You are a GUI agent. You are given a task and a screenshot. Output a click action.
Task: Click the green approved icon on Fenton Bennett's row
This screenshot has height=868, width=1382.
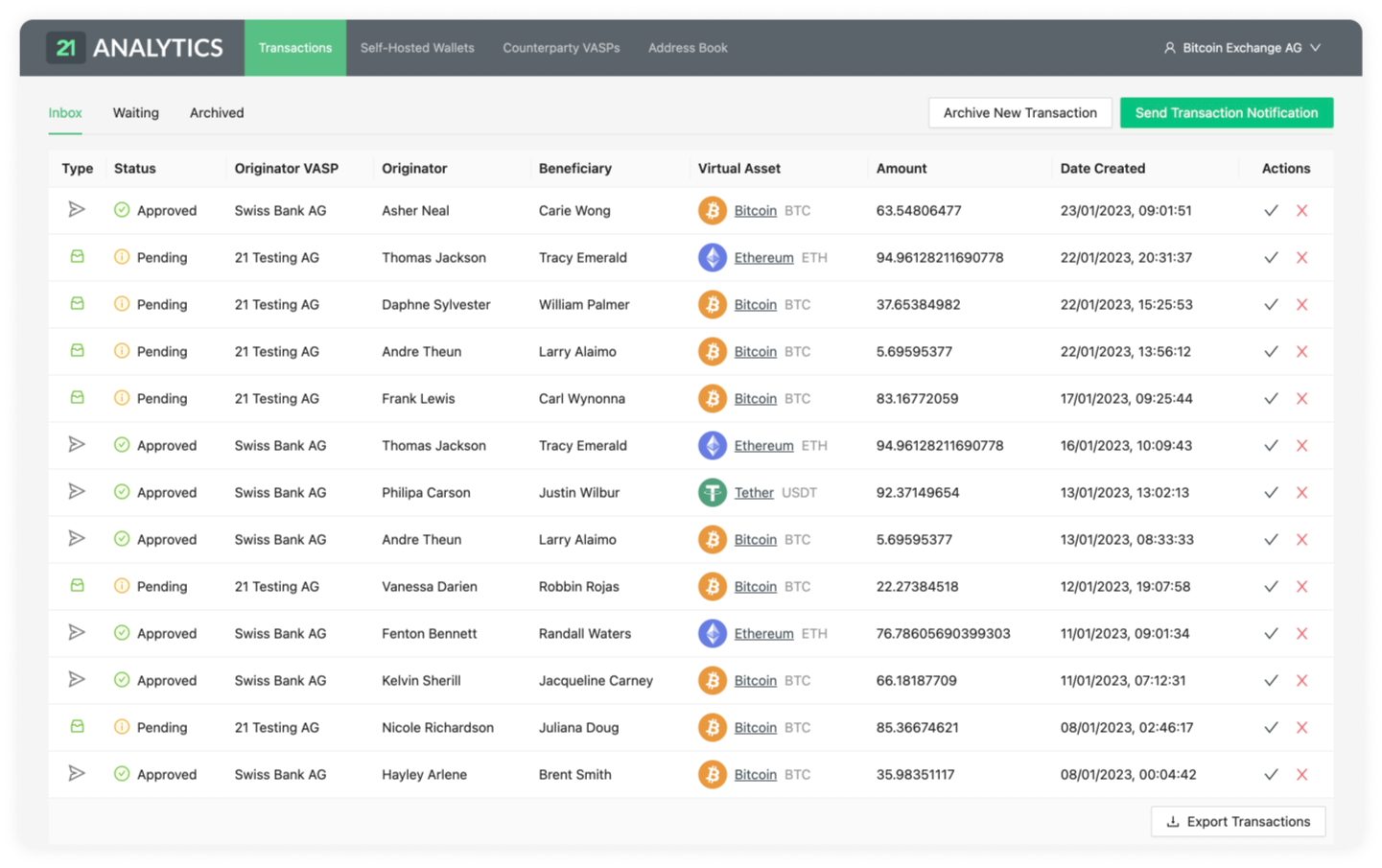122,633
